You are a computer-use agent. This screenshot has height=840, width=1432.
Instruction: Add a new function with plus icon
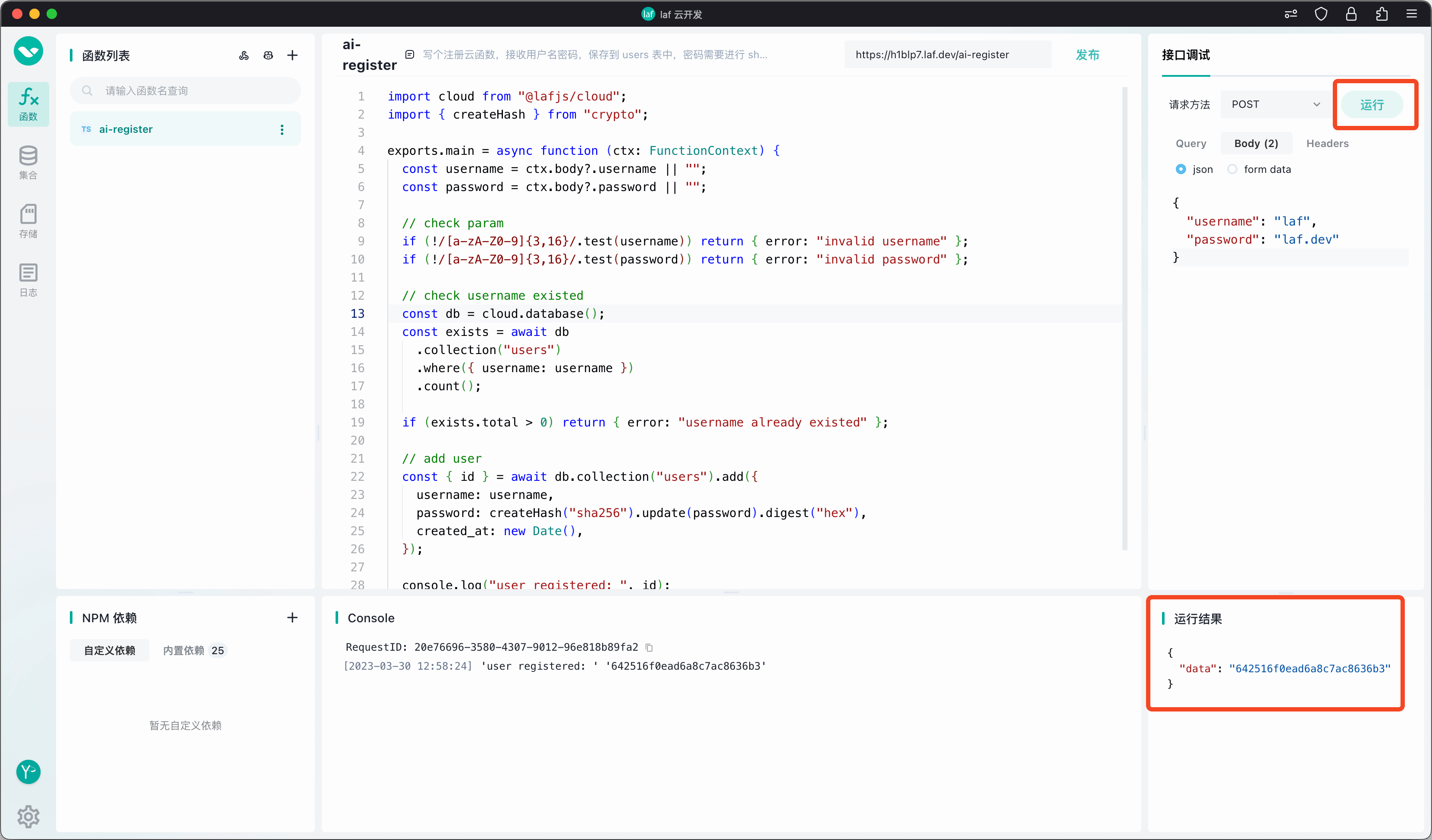tap(292, 55)
